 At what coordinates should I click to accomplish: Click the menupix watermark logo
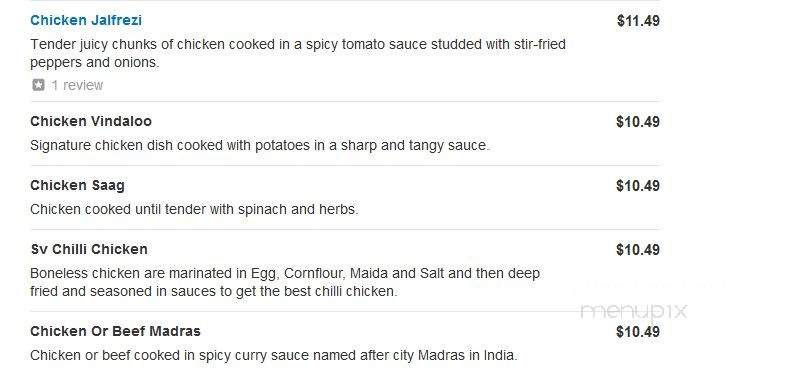tap(633, 310)
